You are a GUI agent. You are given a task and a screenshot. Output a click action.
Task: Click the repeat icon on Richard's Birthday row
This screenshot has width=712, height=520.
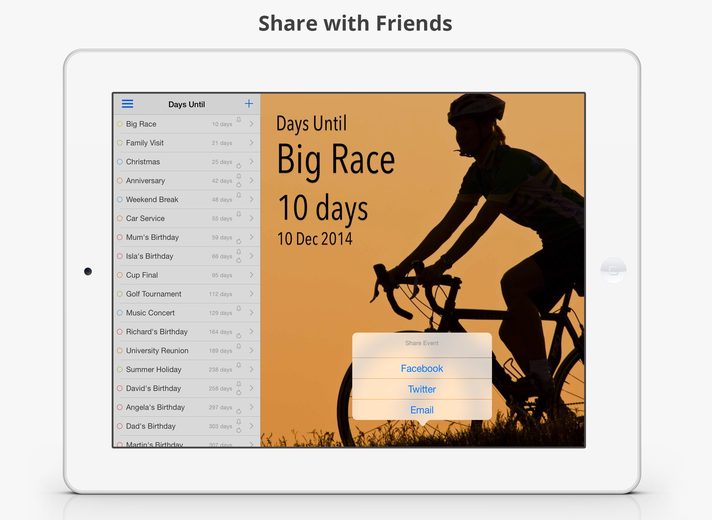tap(239, 336)
